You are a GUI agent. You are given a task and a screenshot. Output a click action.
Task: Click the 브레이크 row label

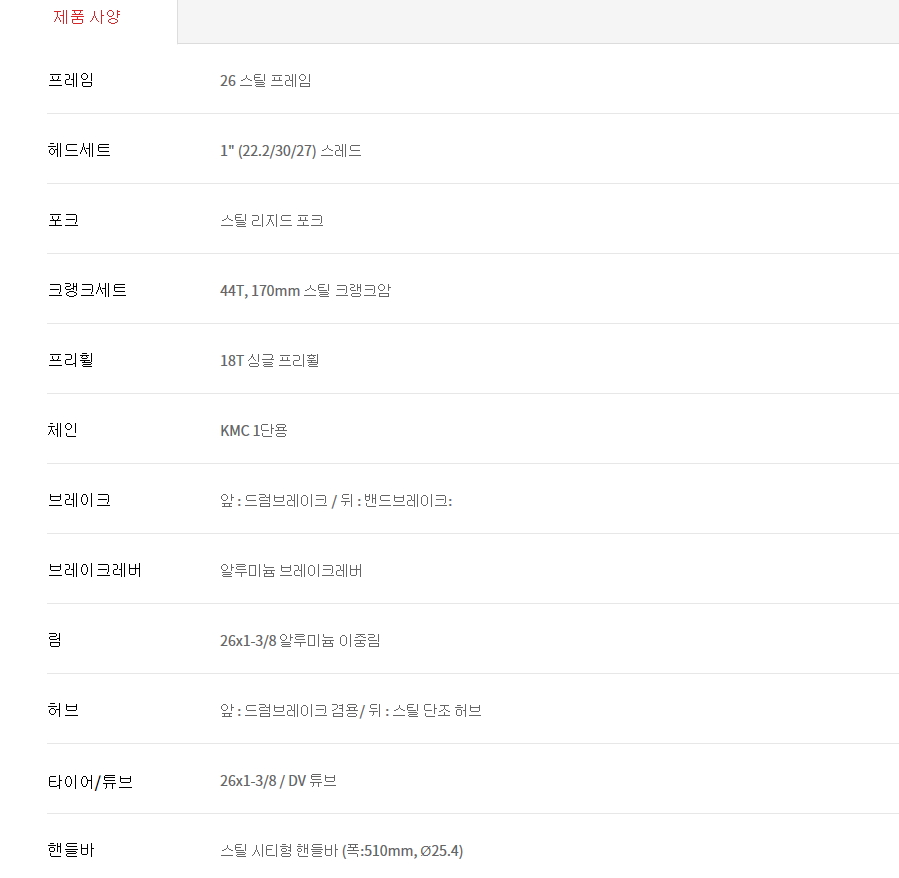coord(79,500)
